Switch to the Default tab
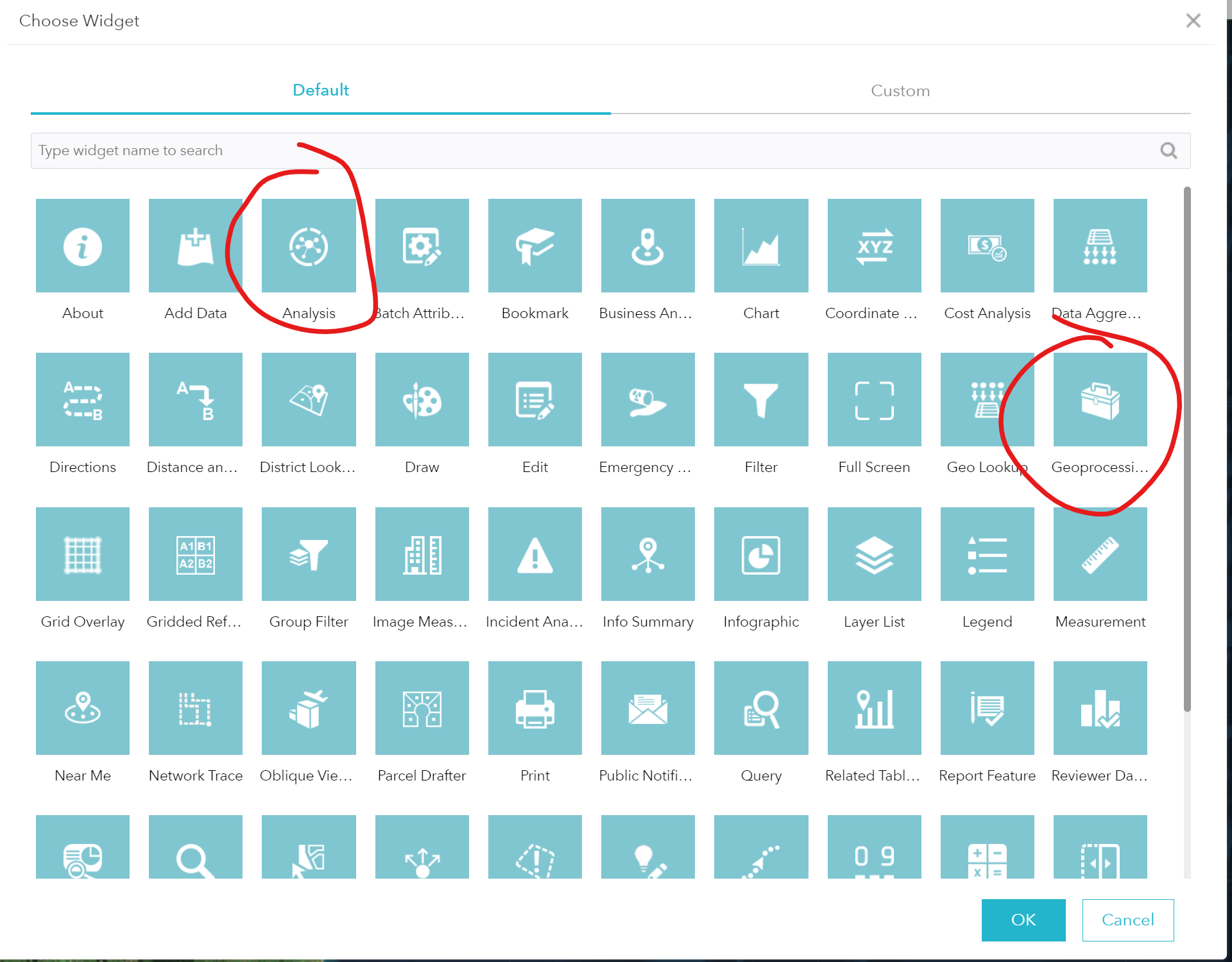This screenshot has height=962, width=1232. [x=320, y=90]
